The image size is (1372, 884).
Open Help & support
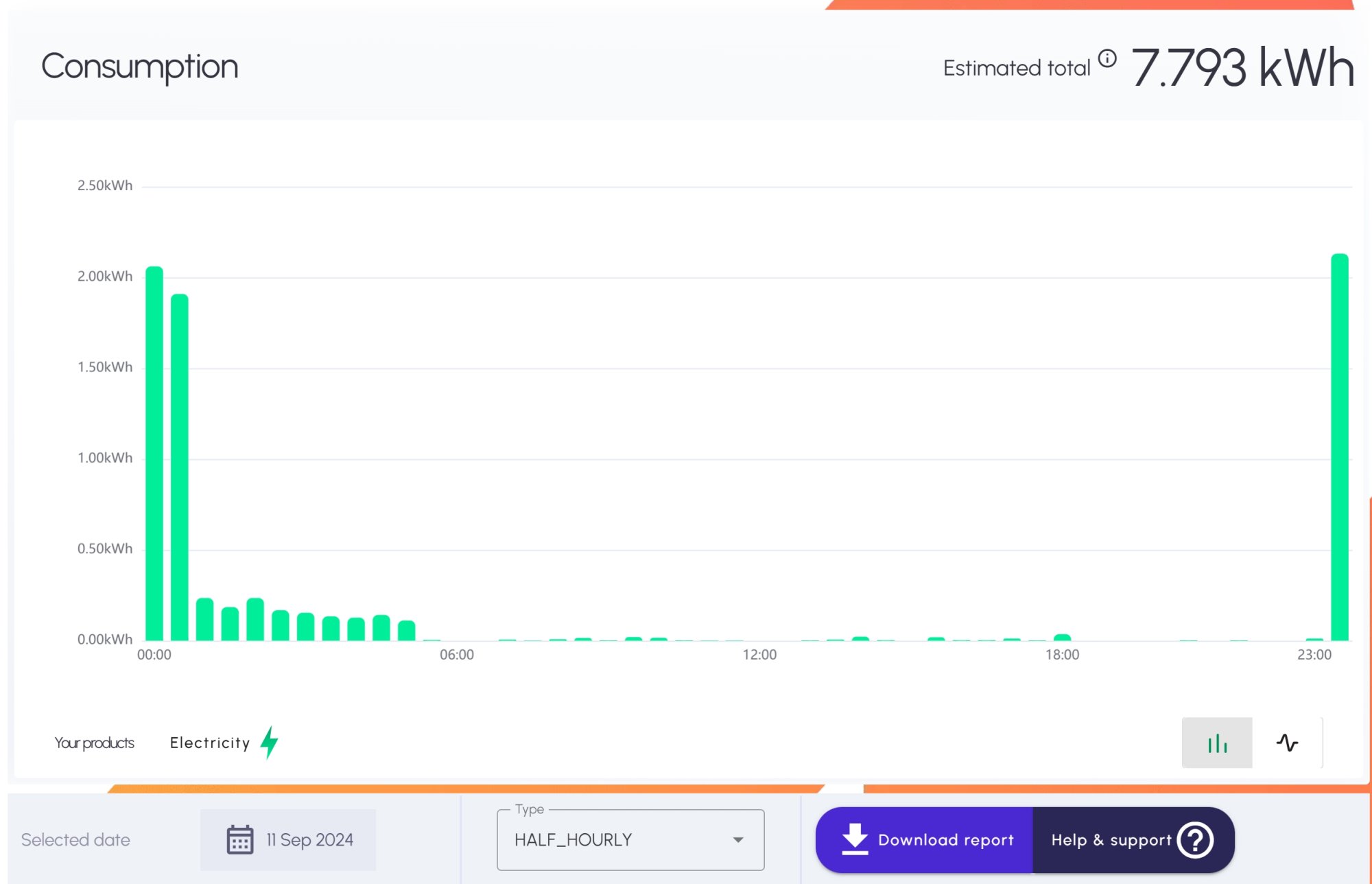[x=1133, y=840]
